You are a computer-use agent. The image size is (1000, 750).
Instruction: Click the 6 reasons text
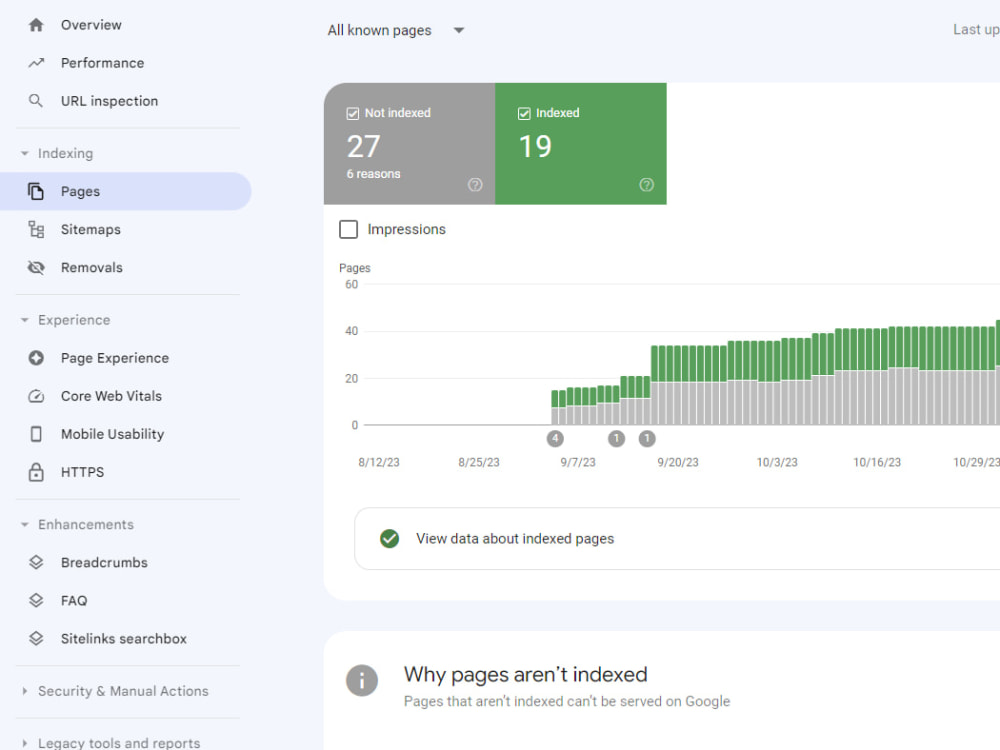tap(374, 174)
